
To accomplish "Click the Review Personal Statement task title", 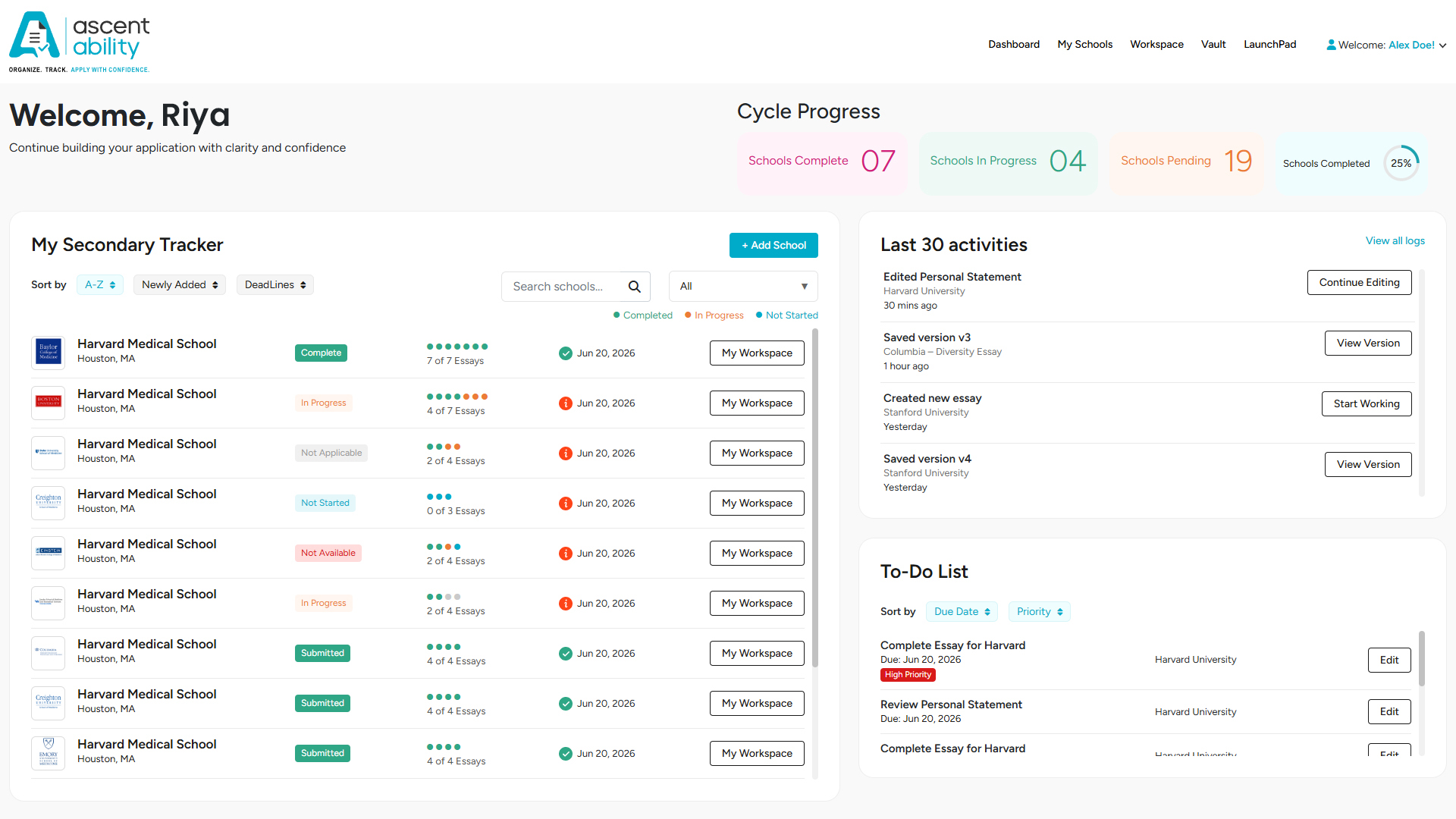I will tap(951, 704).
